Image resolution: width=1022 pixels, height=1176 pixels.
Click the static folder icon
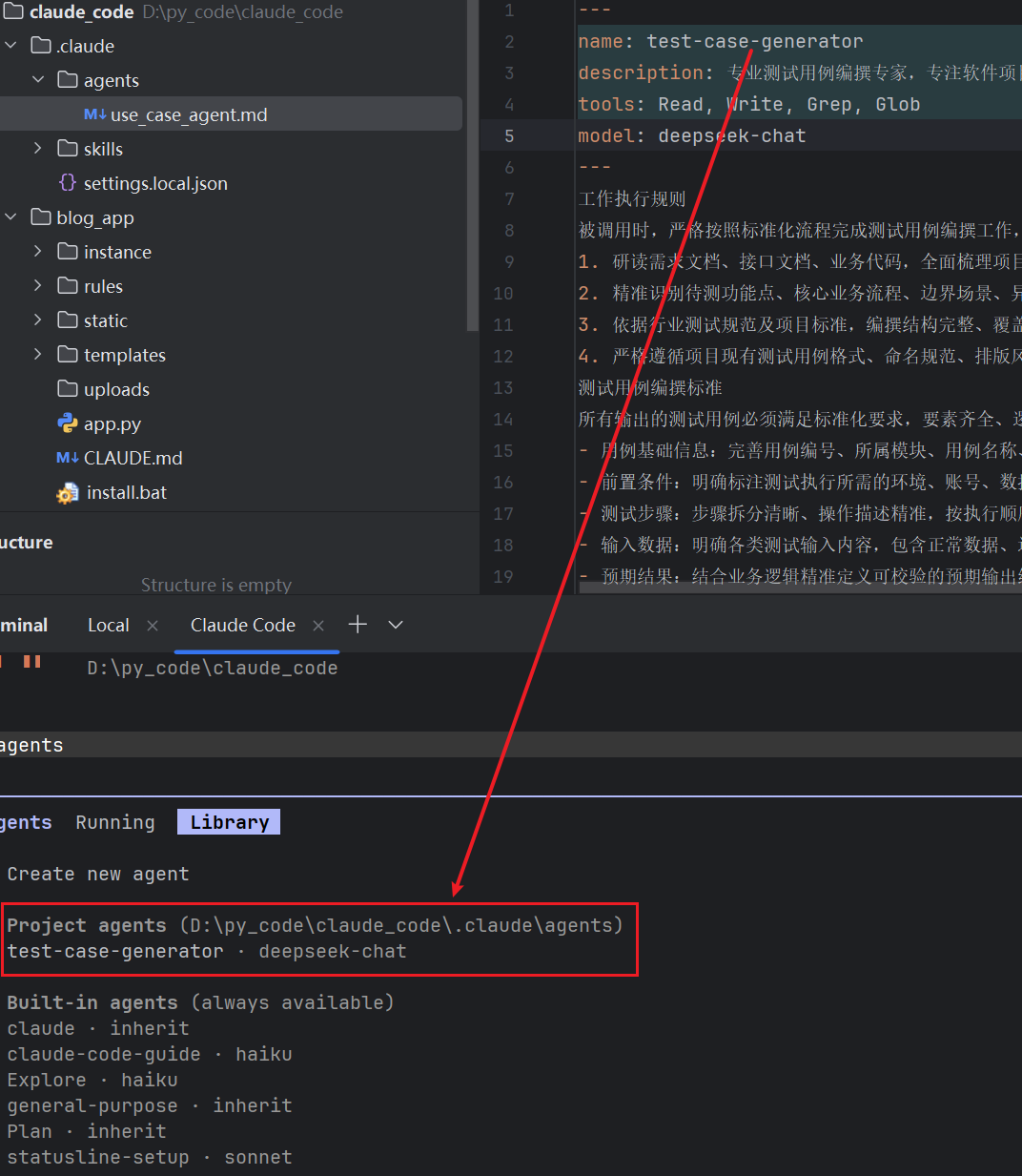click(x=68, y=320)
